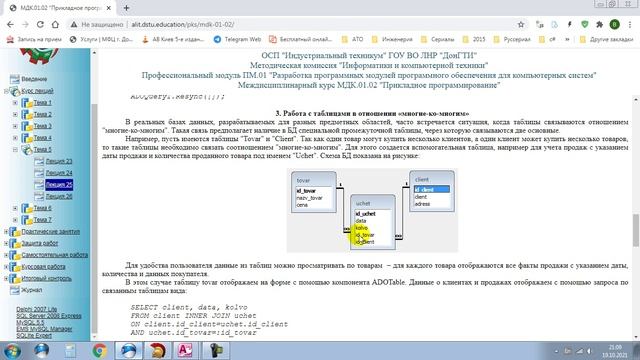Open the Access app in the taskbar
This screenshot has height=360, width=640.
point(185,351)
